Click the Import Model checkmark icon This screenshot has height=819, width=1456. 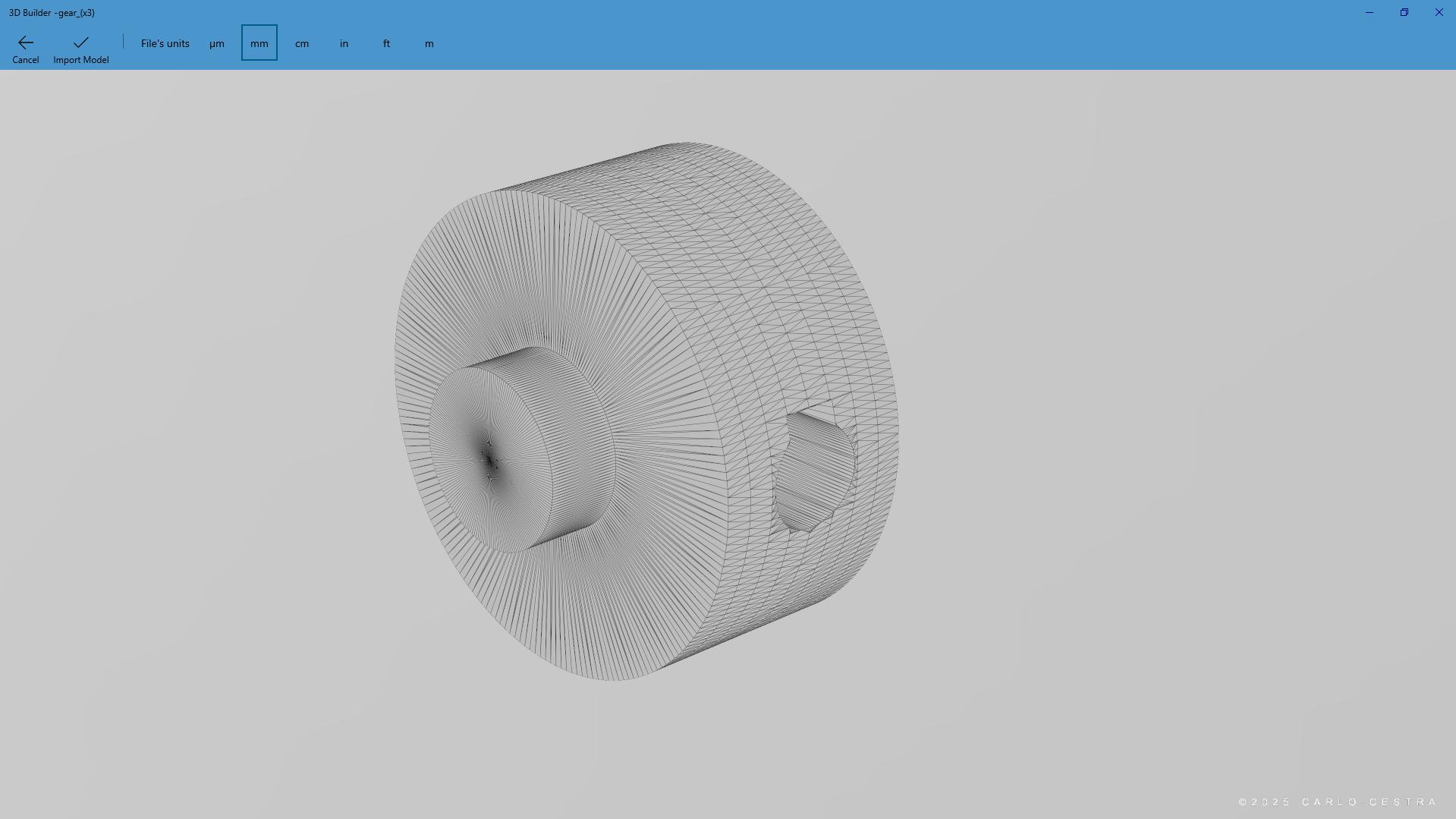[80, 43]
